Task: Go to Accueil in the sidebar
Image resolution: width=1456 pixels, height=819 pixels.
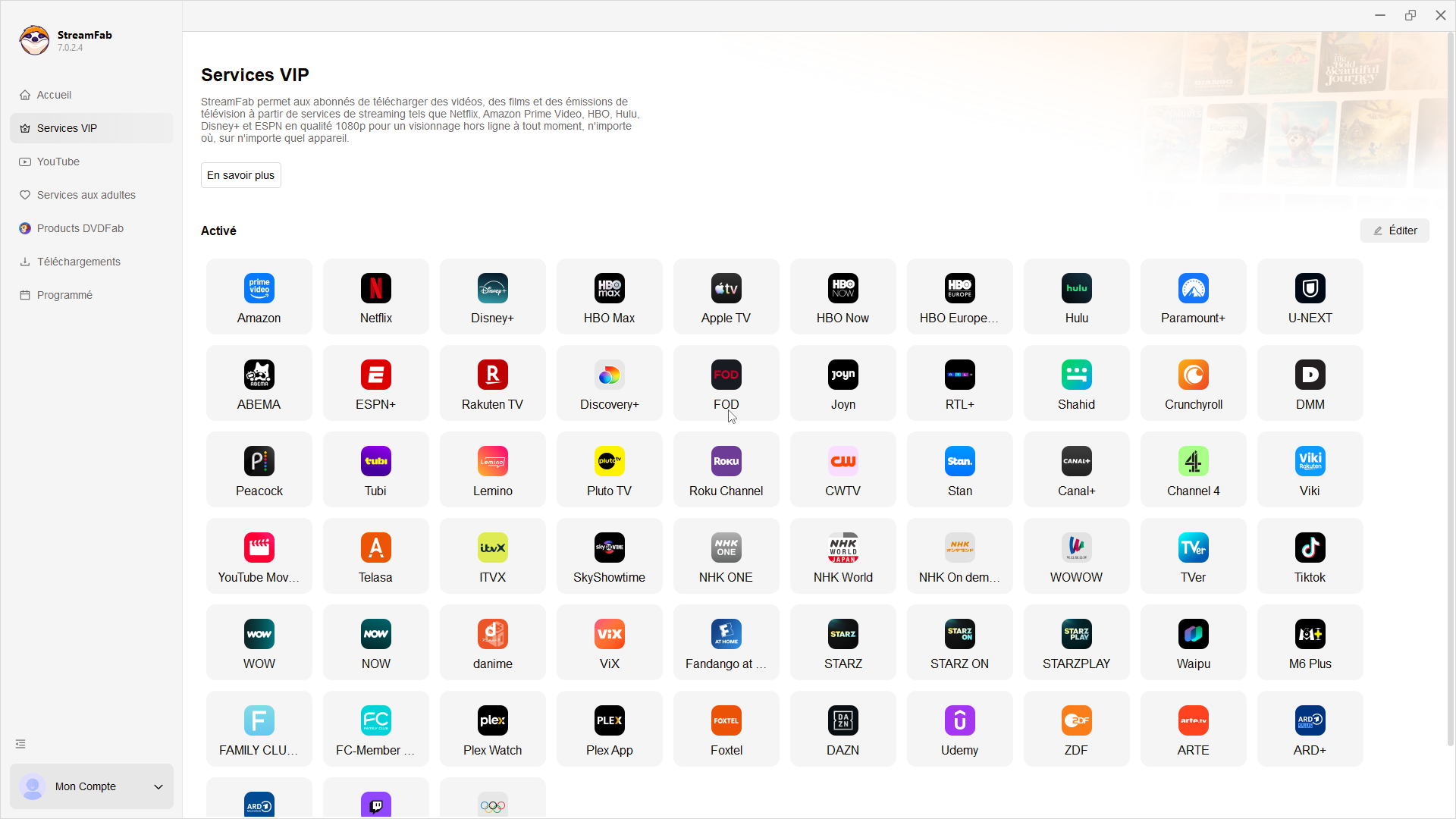Action: click(92, 95)
